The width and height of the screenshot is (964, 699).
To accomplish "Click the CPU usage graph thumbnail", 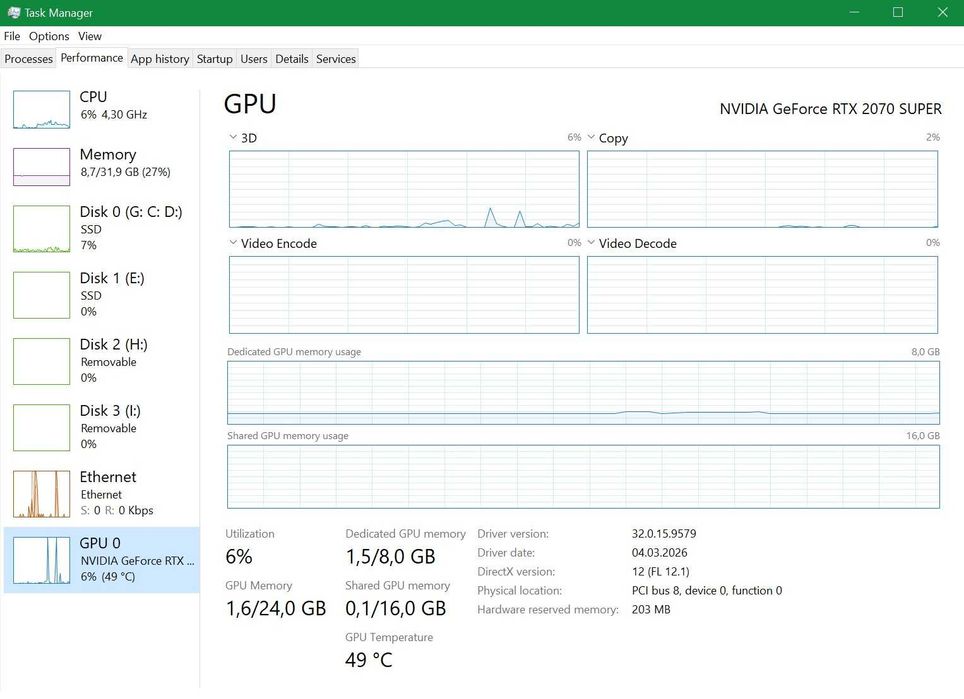I will 41,109.
